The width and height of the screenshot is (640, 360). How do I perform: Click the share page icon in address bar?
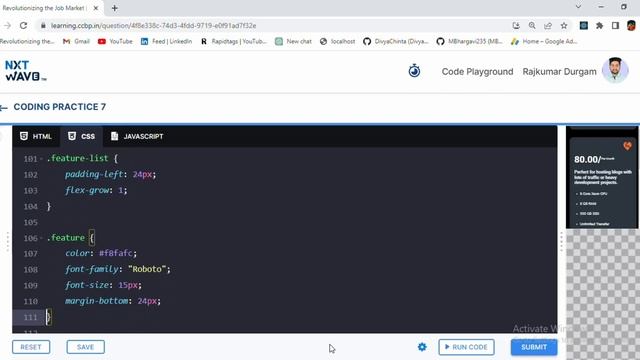548,25
